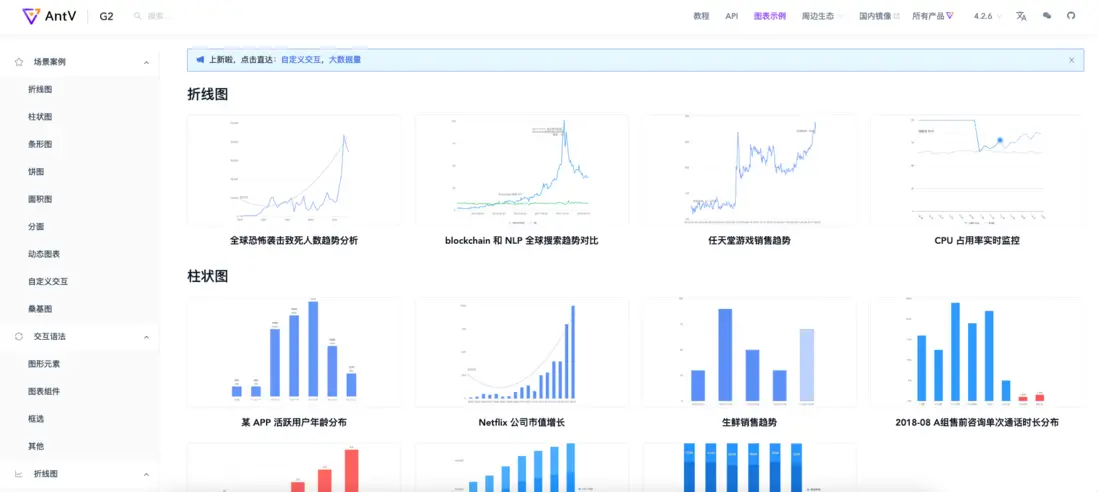This screenshot has height=492, width=1098.
Task: Click the CPU 占用率实时监控 caption
Action: [977, 241]
